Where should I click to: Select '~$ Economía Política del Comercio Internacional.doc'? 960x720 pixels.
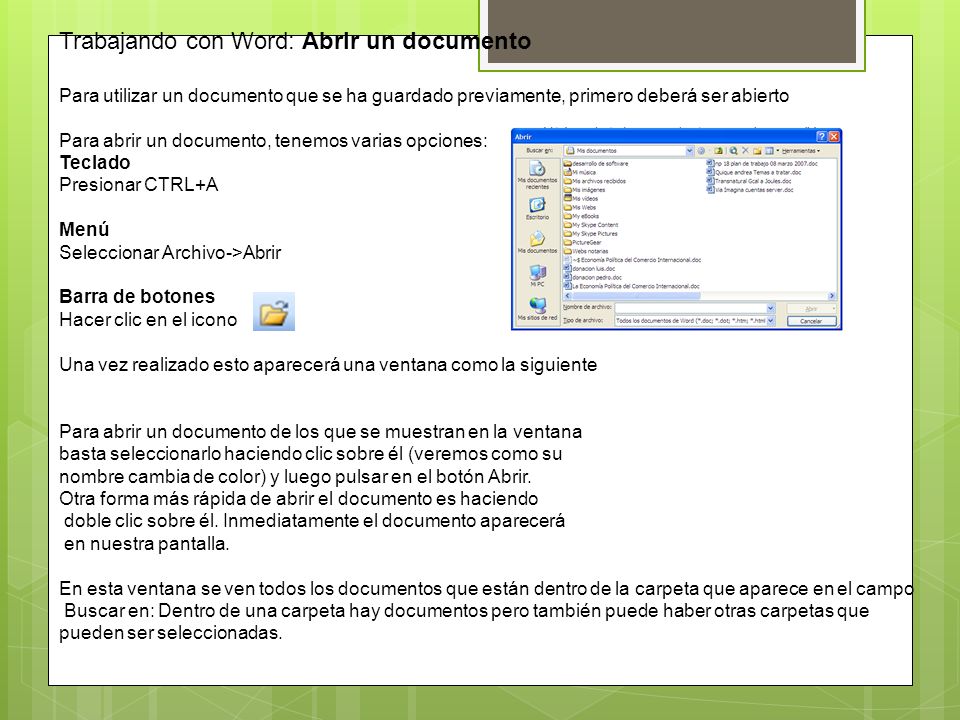(632, 260)
